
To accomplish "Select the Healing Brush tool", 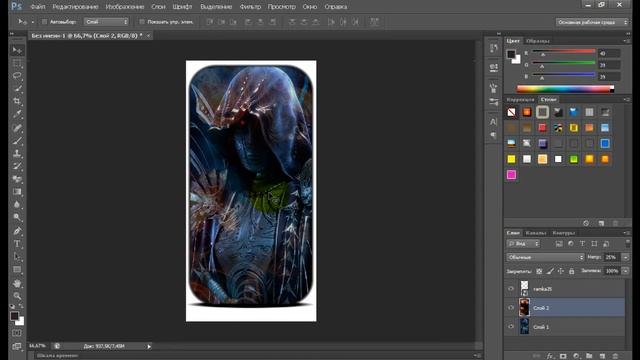I will pyautogui.click(x=17, y=129).
